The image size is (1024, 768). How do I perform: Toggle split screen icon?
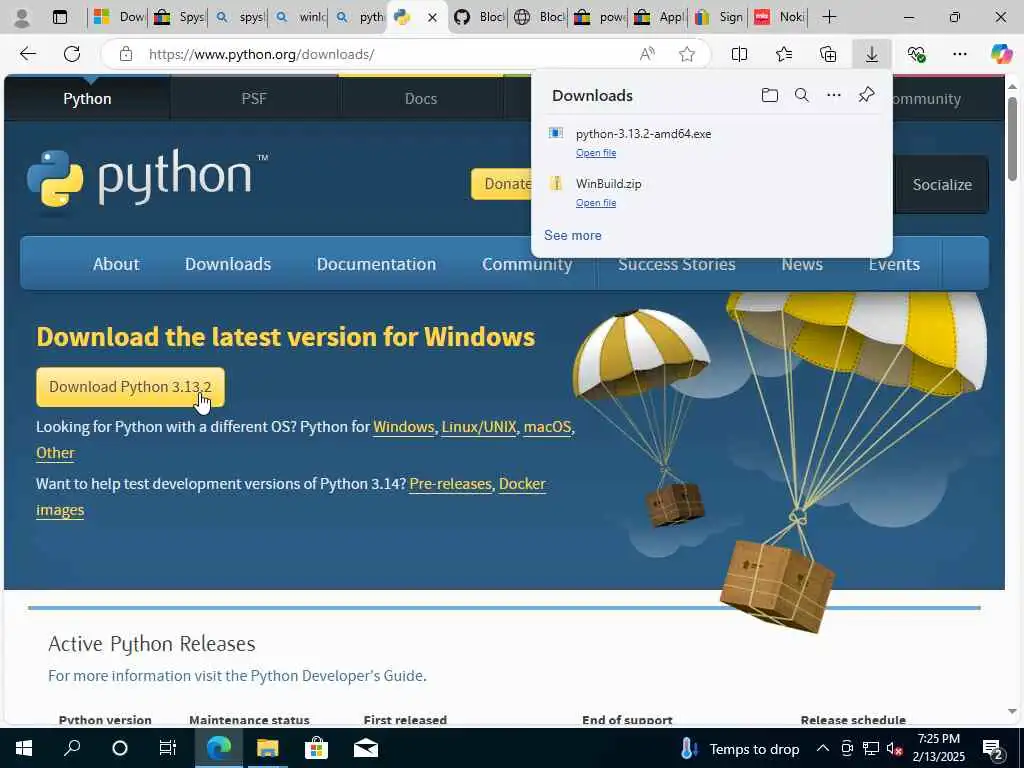pos(739,54)
